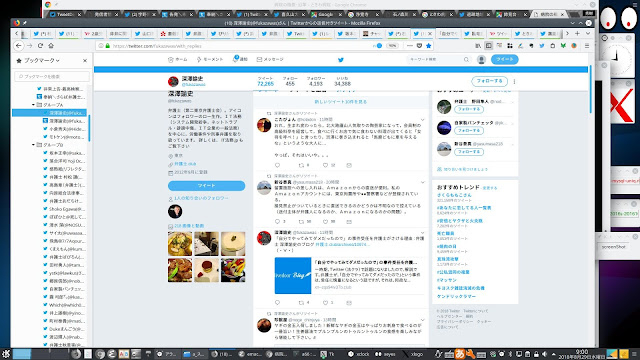Click the フォローする button on the profile
640x360 pixels.
tap(489, 81)
